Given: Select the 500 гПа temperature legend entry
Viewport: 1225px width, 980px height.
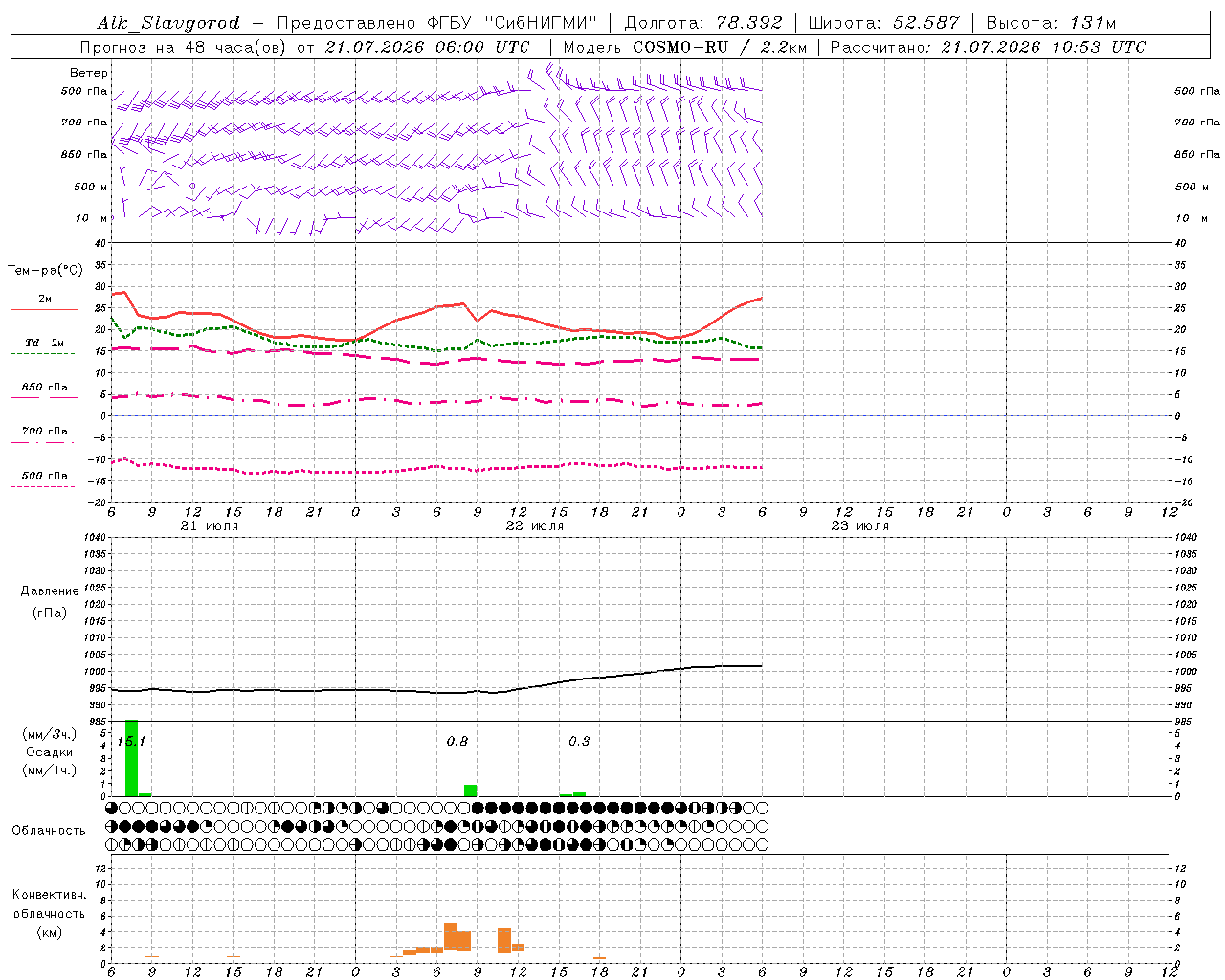Looking at the screenshot, I should tap(44, 480).
